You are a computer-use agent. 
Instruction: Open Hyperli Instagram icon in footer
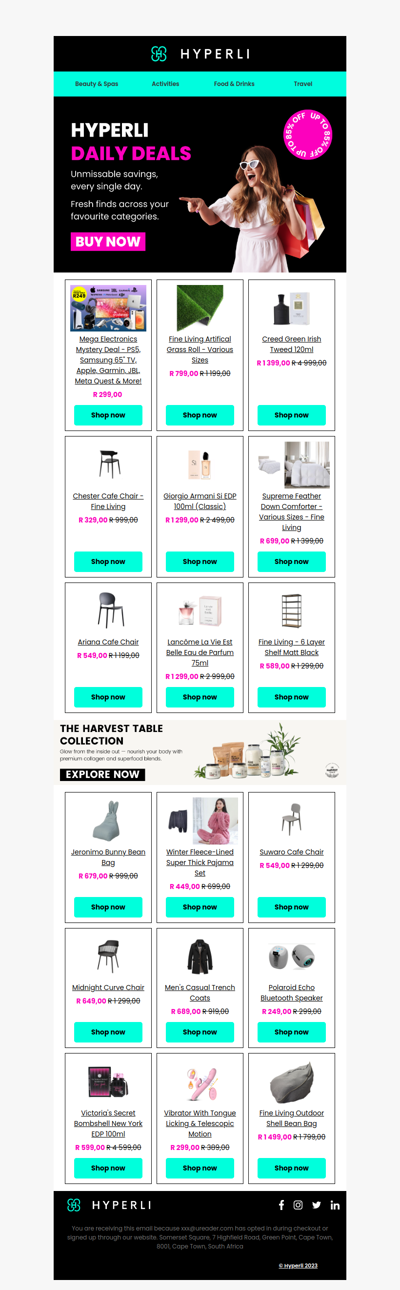298,1205
